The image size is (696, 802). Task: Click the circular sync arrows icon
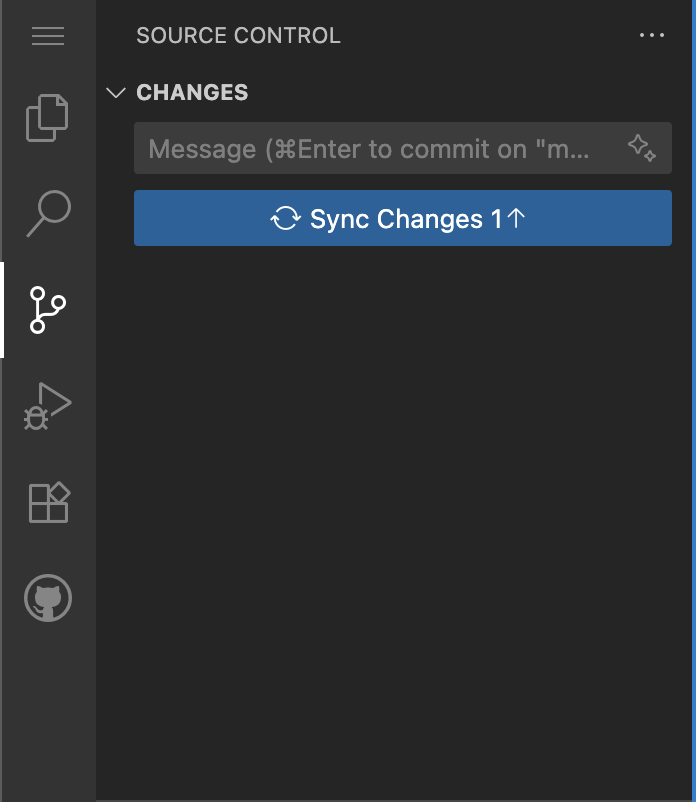pos(286,218)
